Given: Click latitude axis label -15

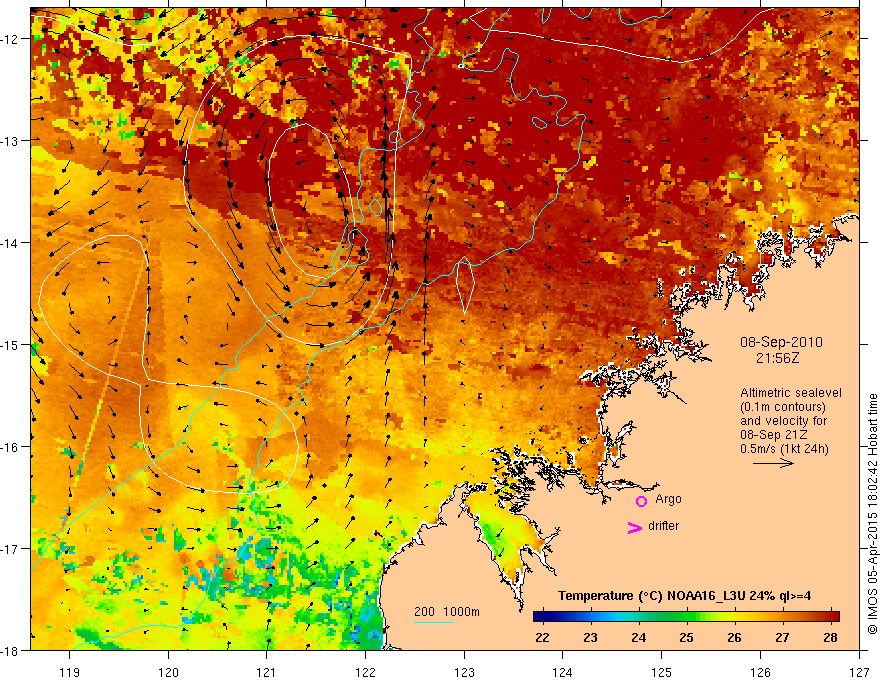Looking at the screenshot, I should pos(11,345).
